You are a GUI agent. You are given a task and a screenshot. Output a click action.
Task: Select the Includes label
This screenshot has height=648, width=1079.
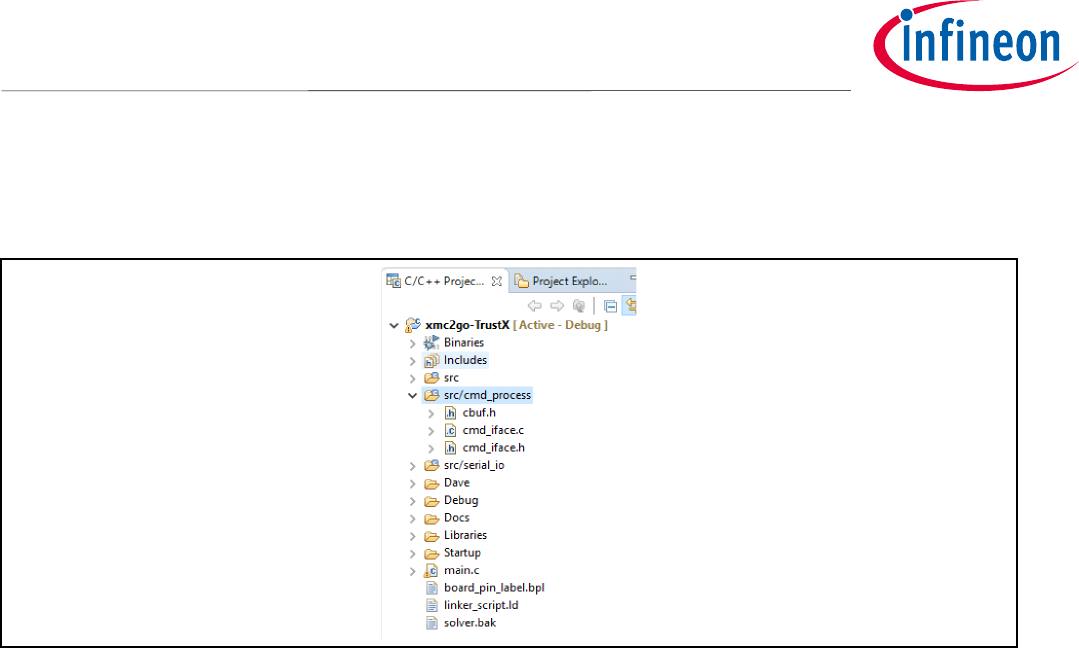coord(465,360)
